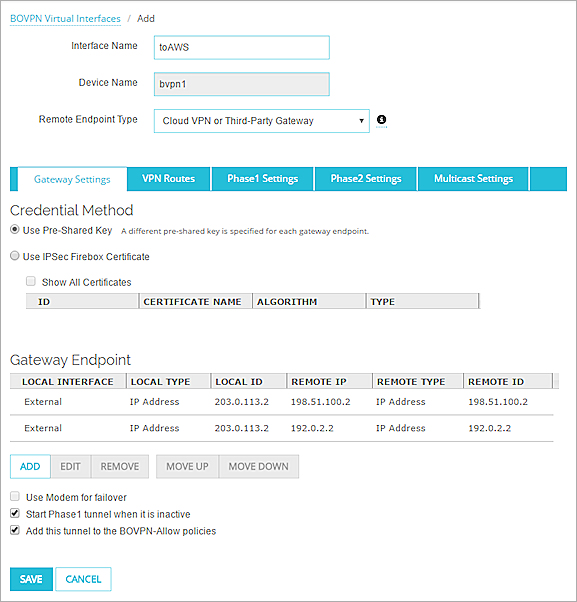
Task: Toggle Add this tunnel to BOVPN-Allow policies
Action: click(x=15, y=530)
